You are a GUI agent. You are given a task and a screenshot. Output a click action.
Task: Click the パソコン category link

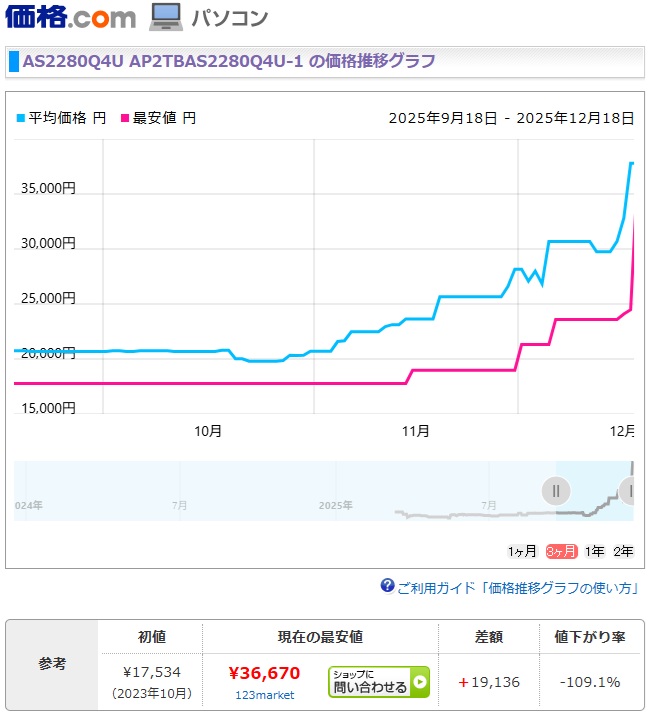(x=231, y=17)
